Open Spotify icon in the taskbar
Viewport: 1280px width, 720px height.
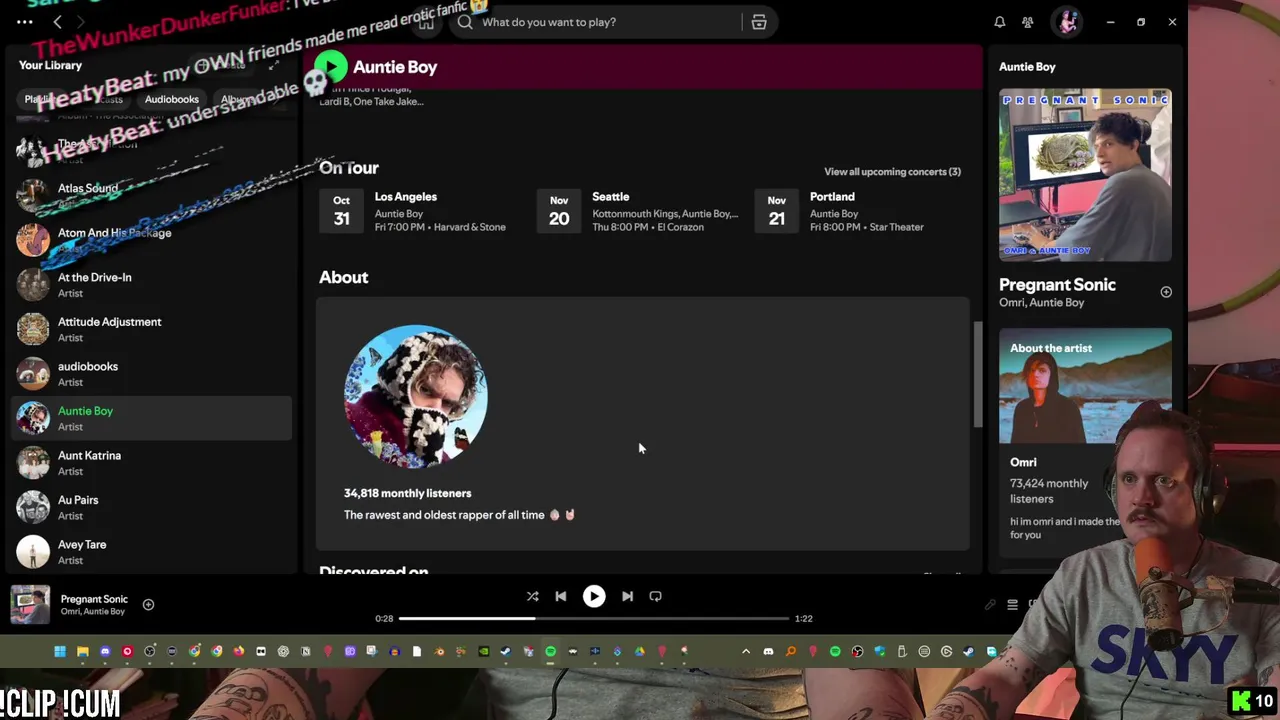coord(550,652)
